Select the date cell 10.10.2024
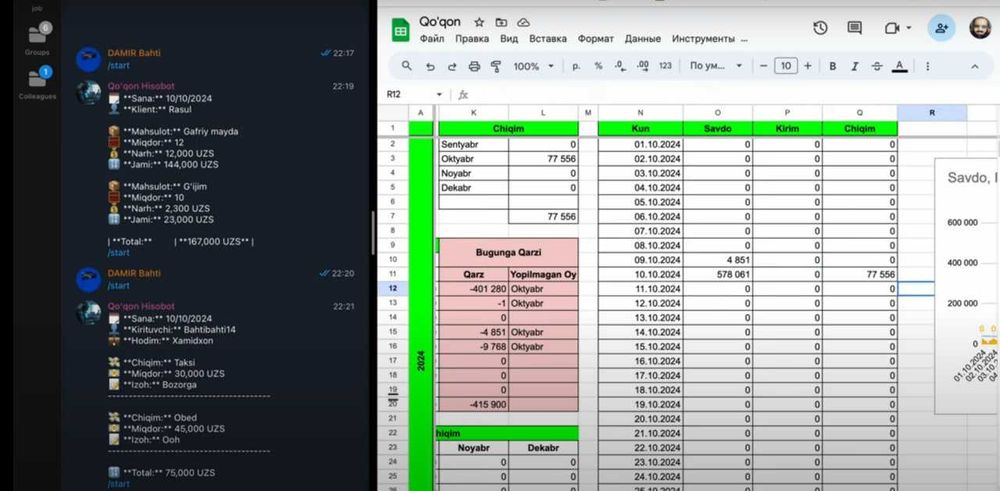The width and height of the screenshot is (1000, 491). tap(640, 274)
